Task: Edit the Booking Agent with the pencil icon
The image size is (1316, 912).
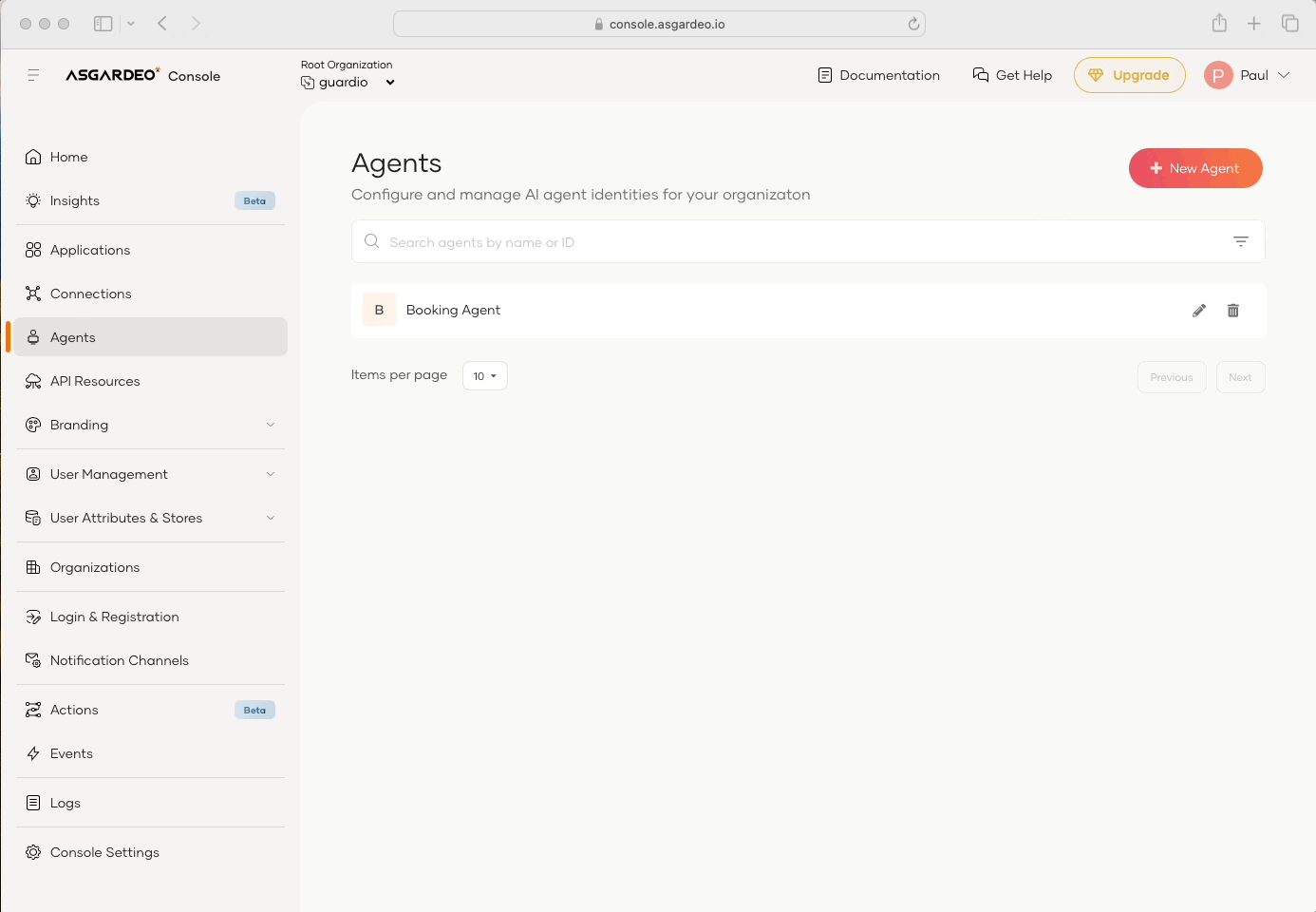Action: point(1198,310)
